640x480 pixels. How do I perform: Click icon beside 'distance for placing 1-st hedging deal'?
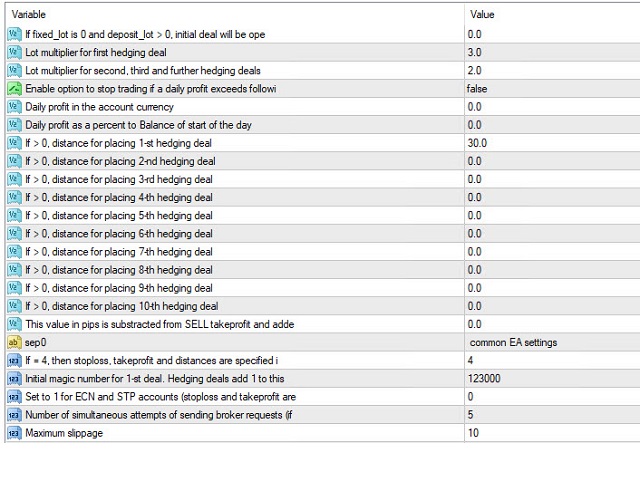[x=14, y=143]
